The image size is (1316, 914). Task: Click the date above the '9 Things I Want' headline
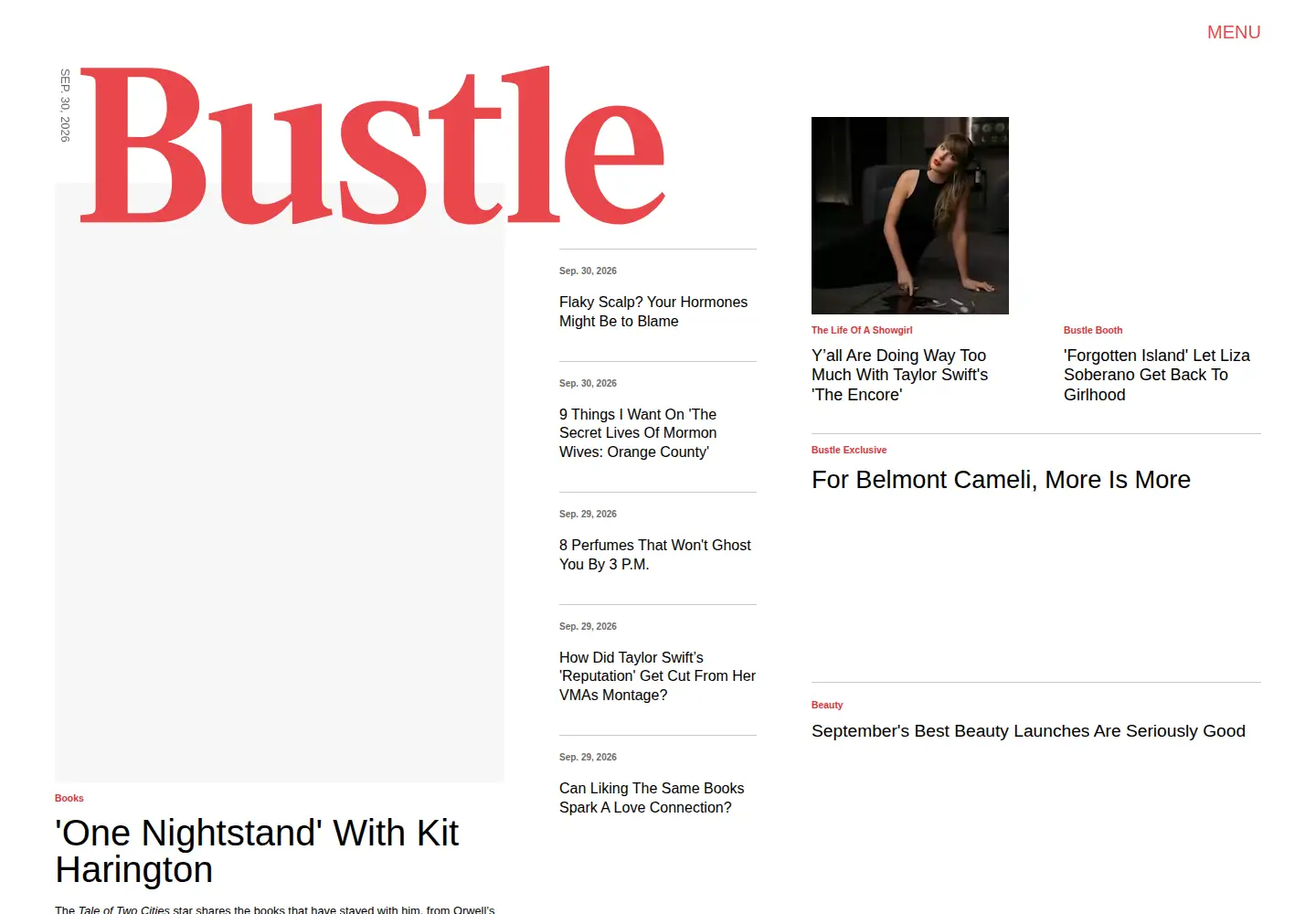(x=588, y=383)
